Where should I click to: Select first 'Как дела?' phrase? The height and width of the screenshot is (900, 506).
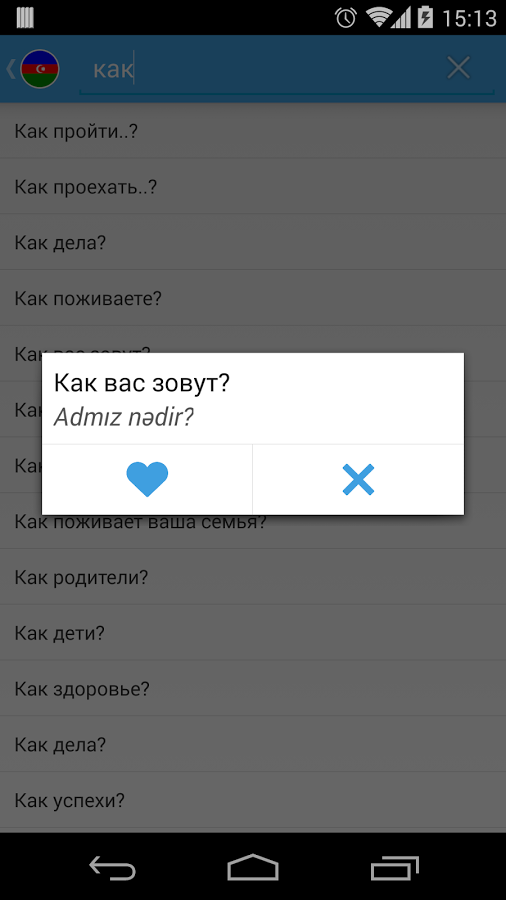253,243
